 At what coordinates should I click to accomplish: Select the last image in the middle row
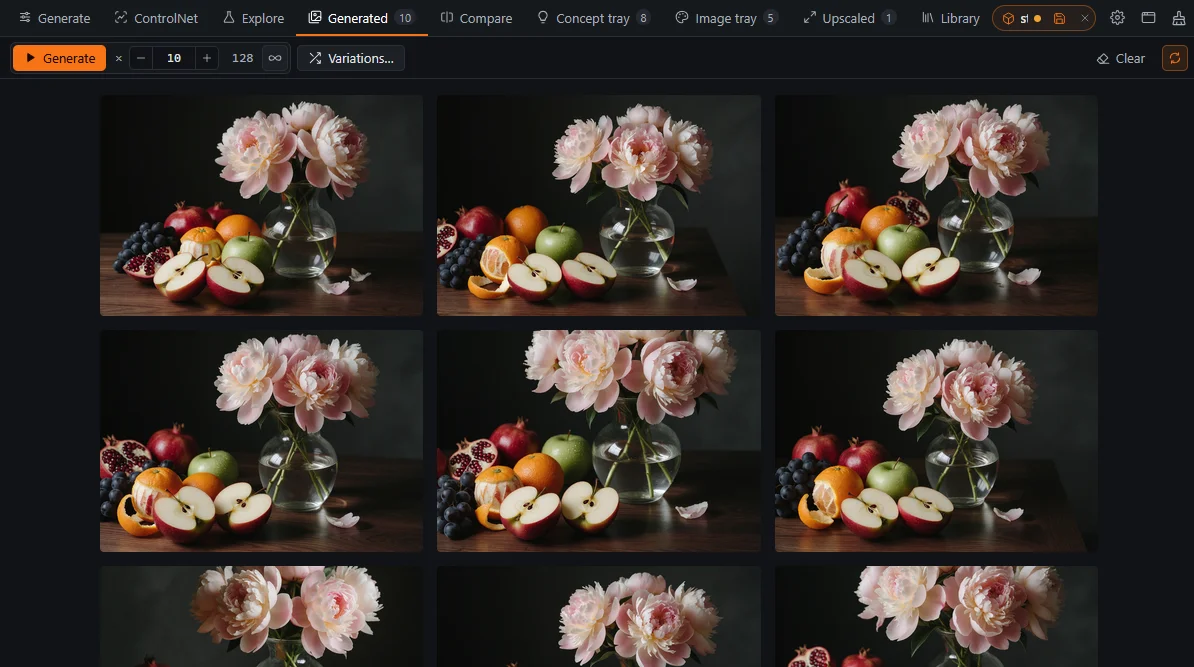point(936,441)
